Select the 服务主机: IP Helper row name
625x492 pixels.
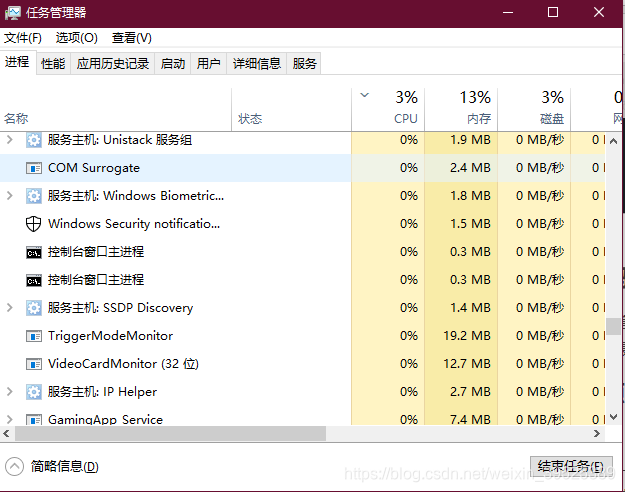pyautogui.click(x=102, y=392)
